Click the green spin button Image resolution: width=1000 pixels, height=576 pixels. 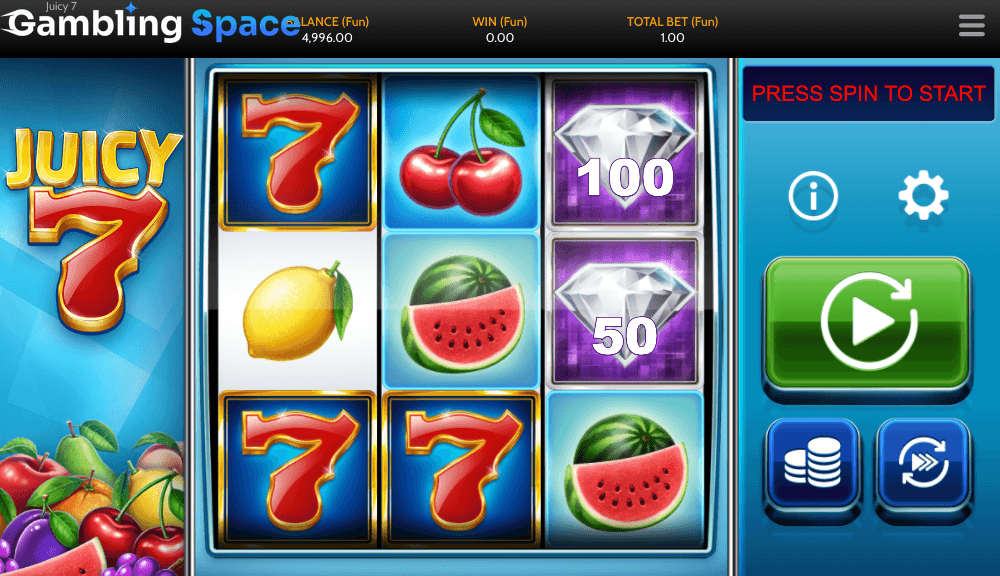(x=867, y=323)
